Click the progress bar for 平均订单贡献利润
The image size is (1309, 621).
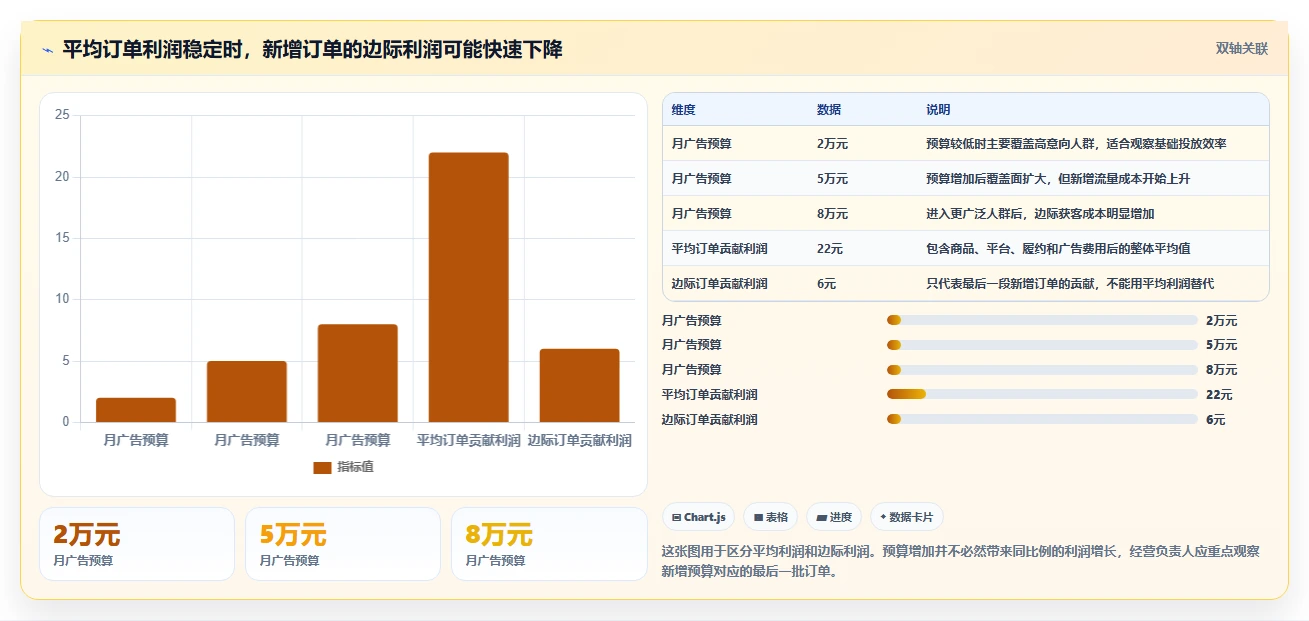(1042, 395)
